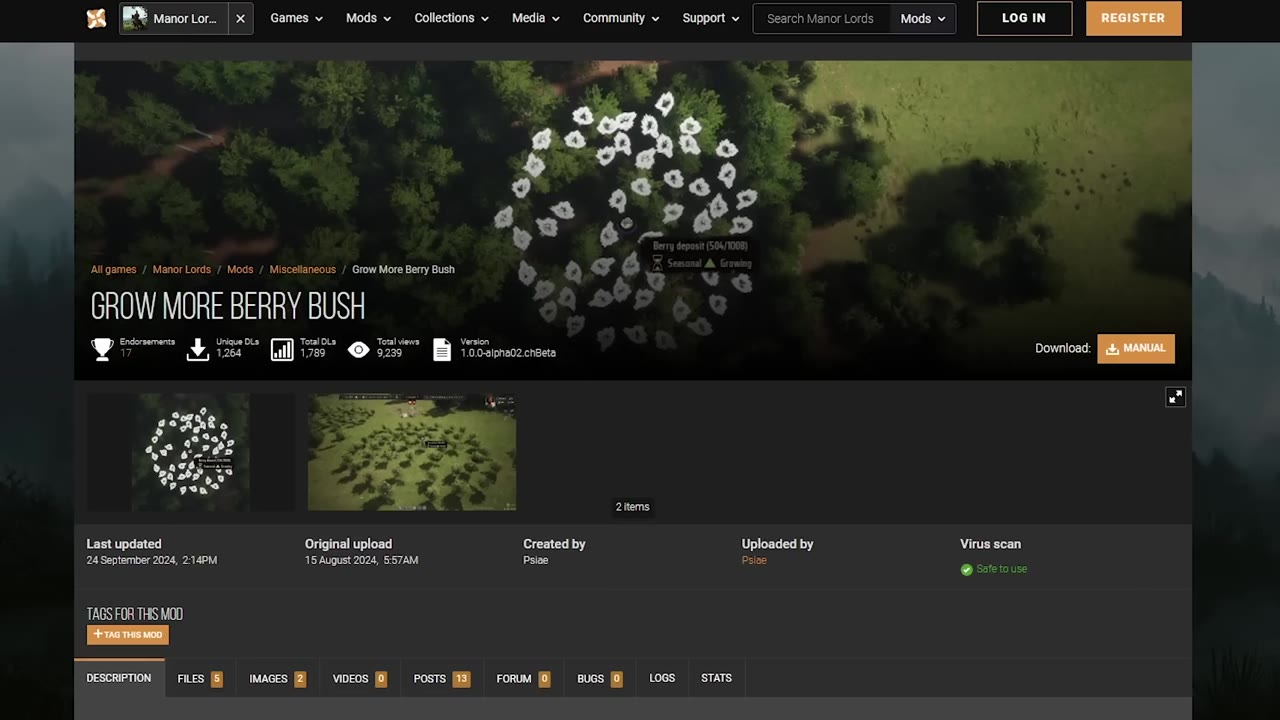Image resolution: width=1280 pixels, height=720 pixels.
Task: Open the fullscreen gallery expand icon
Action: click(x=1175, y=397)
